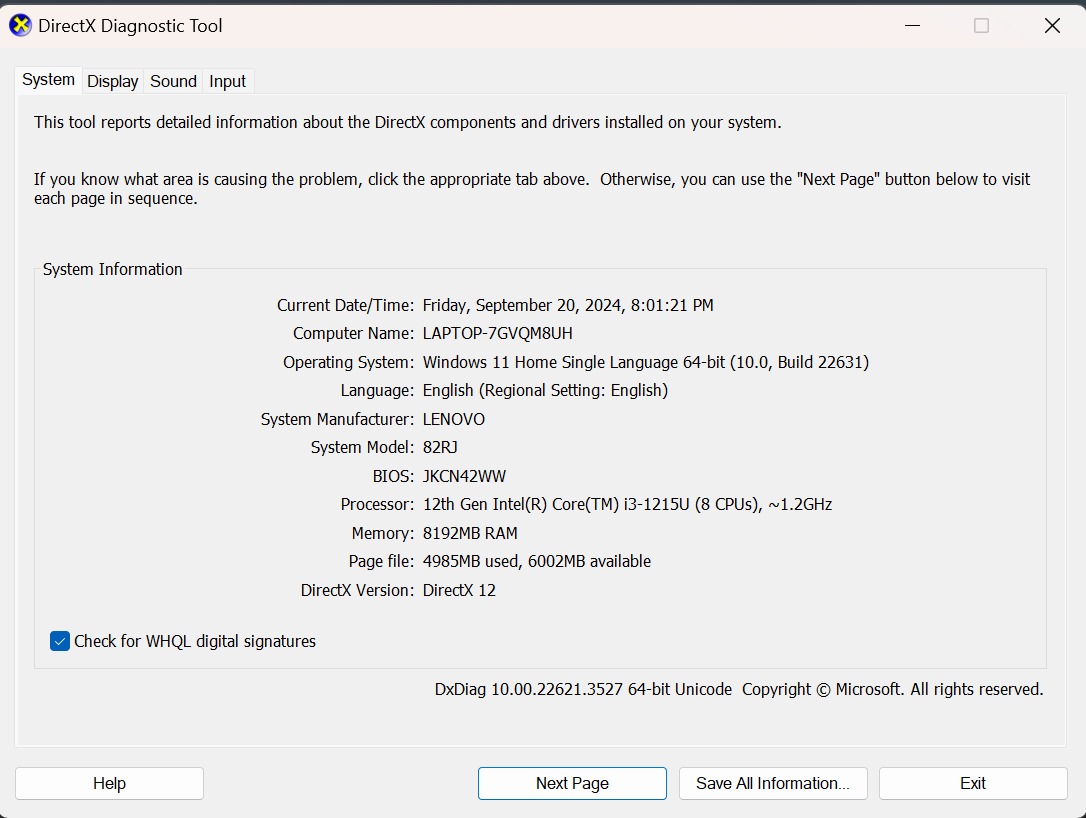Click the Page file label
Viewport: 1086px width, 818px height.
click(x=382, y=561)
